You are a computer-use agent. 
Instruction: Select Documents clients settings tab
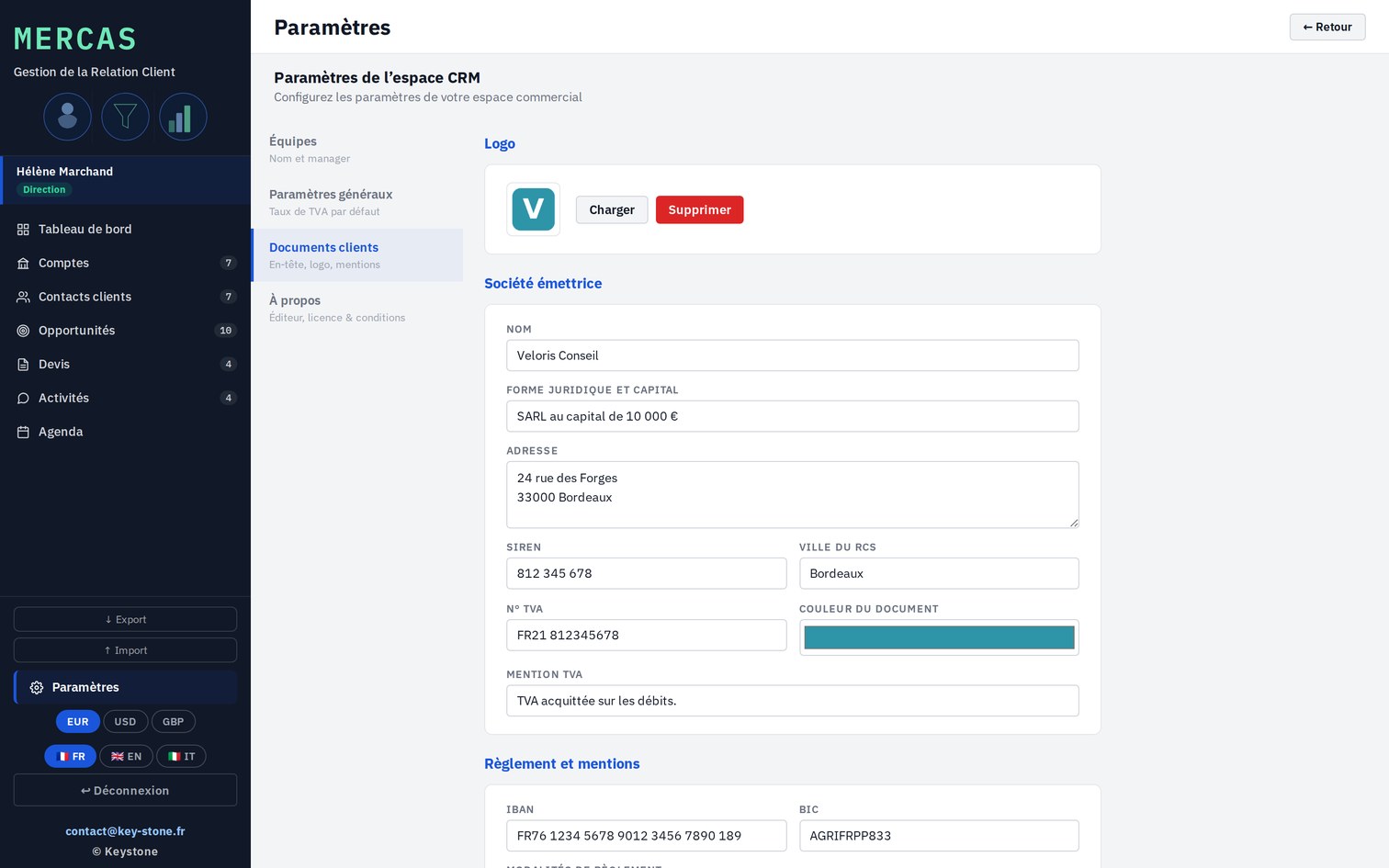tap(357, 255)
